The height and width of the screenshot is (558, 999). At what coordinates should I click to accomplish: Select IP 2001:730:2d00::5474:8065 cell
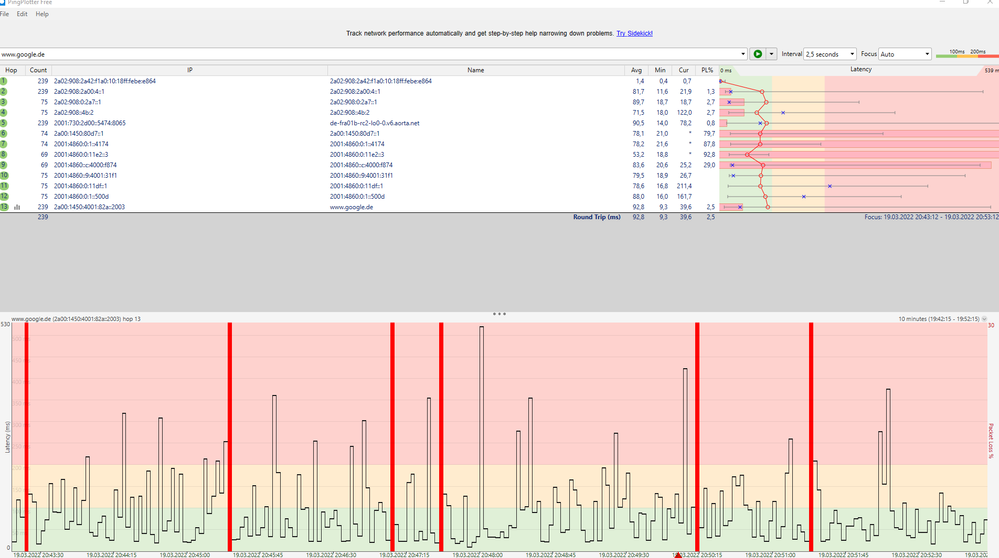pos(90,123)
